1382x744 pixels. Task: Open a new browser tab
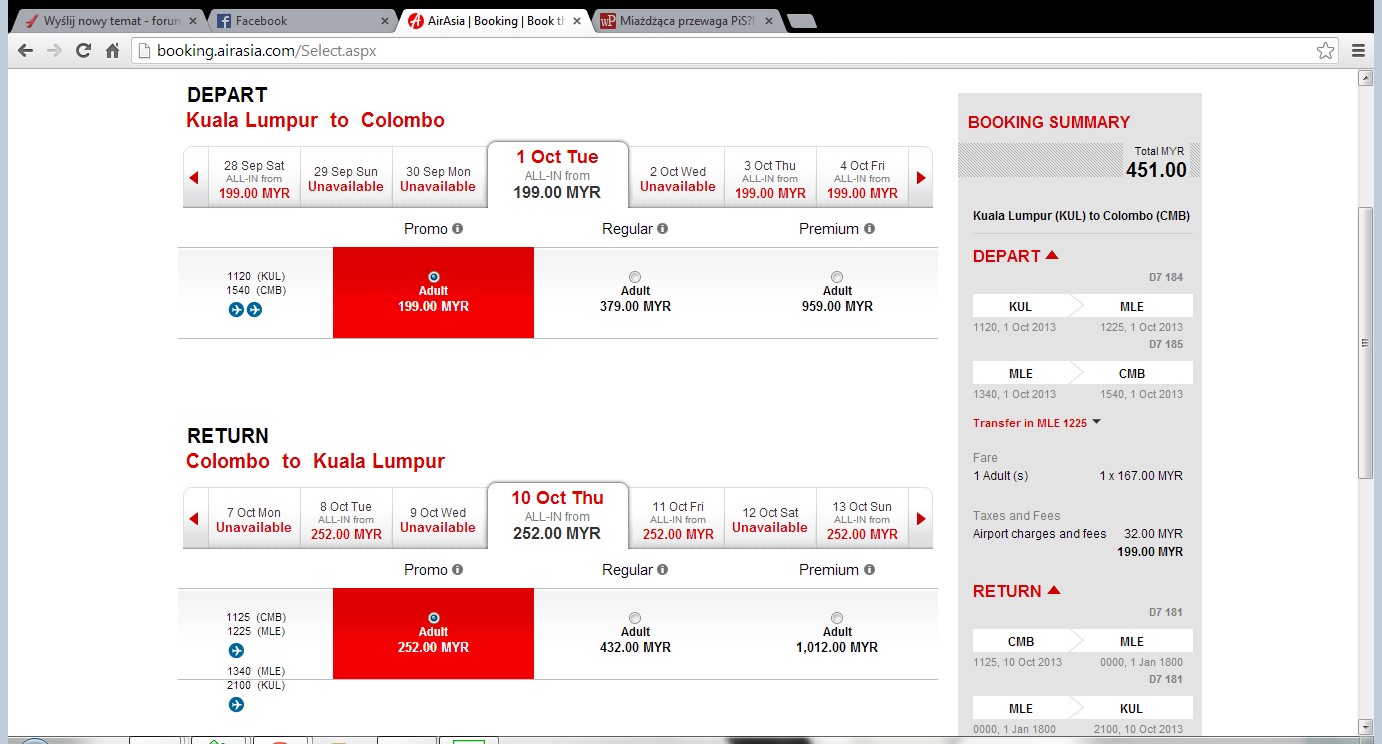click(x=801, y=21)
